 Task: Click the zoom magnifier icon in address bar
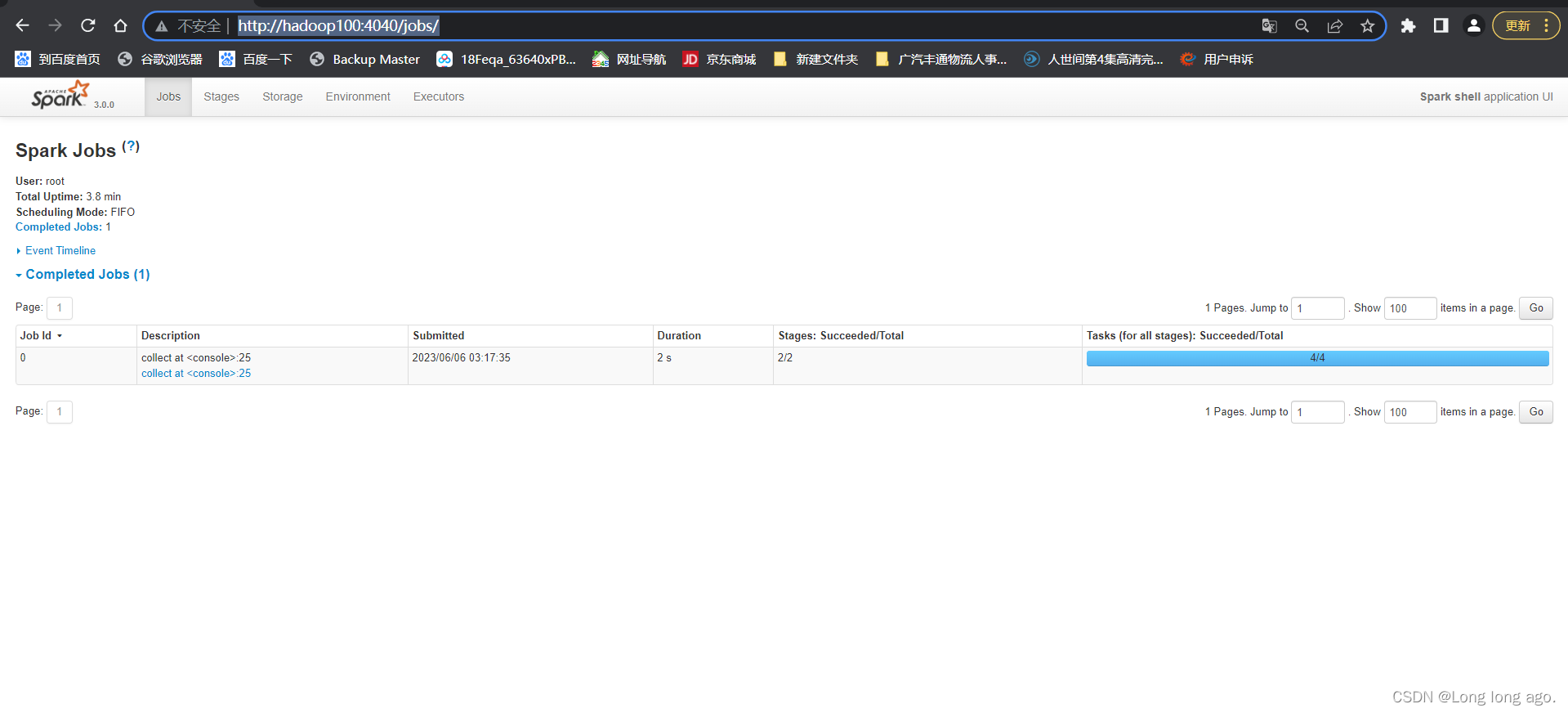[1302, 26]
